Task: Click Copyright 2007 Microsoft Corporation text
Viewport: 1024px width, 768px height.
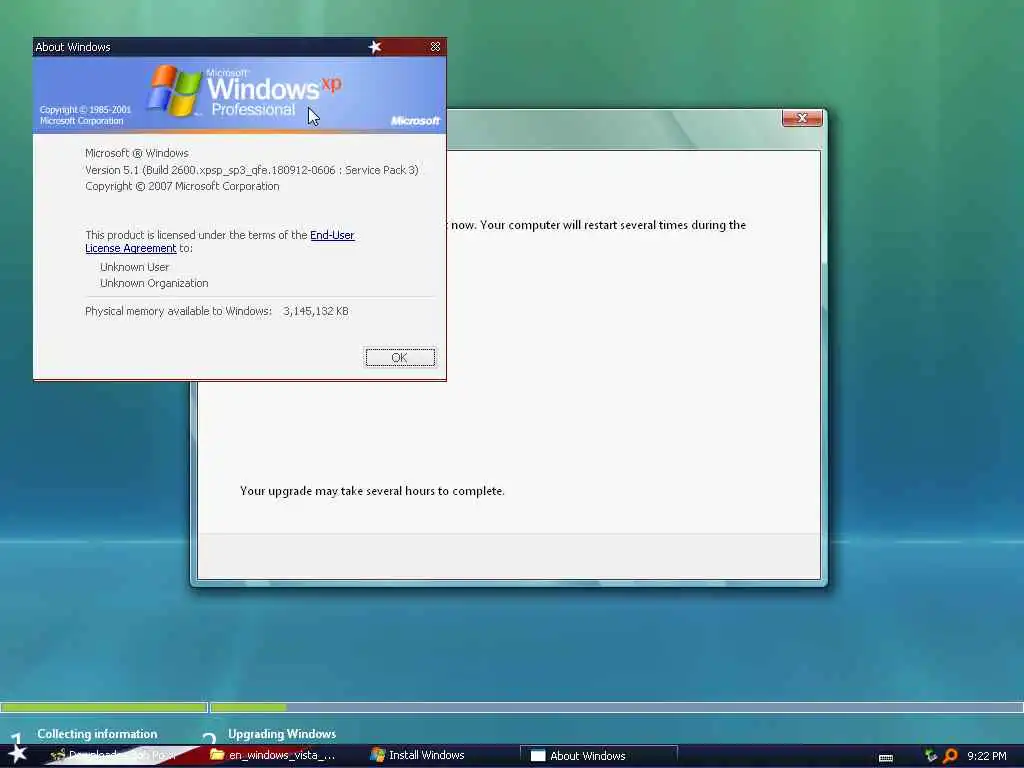Action: 182,186
